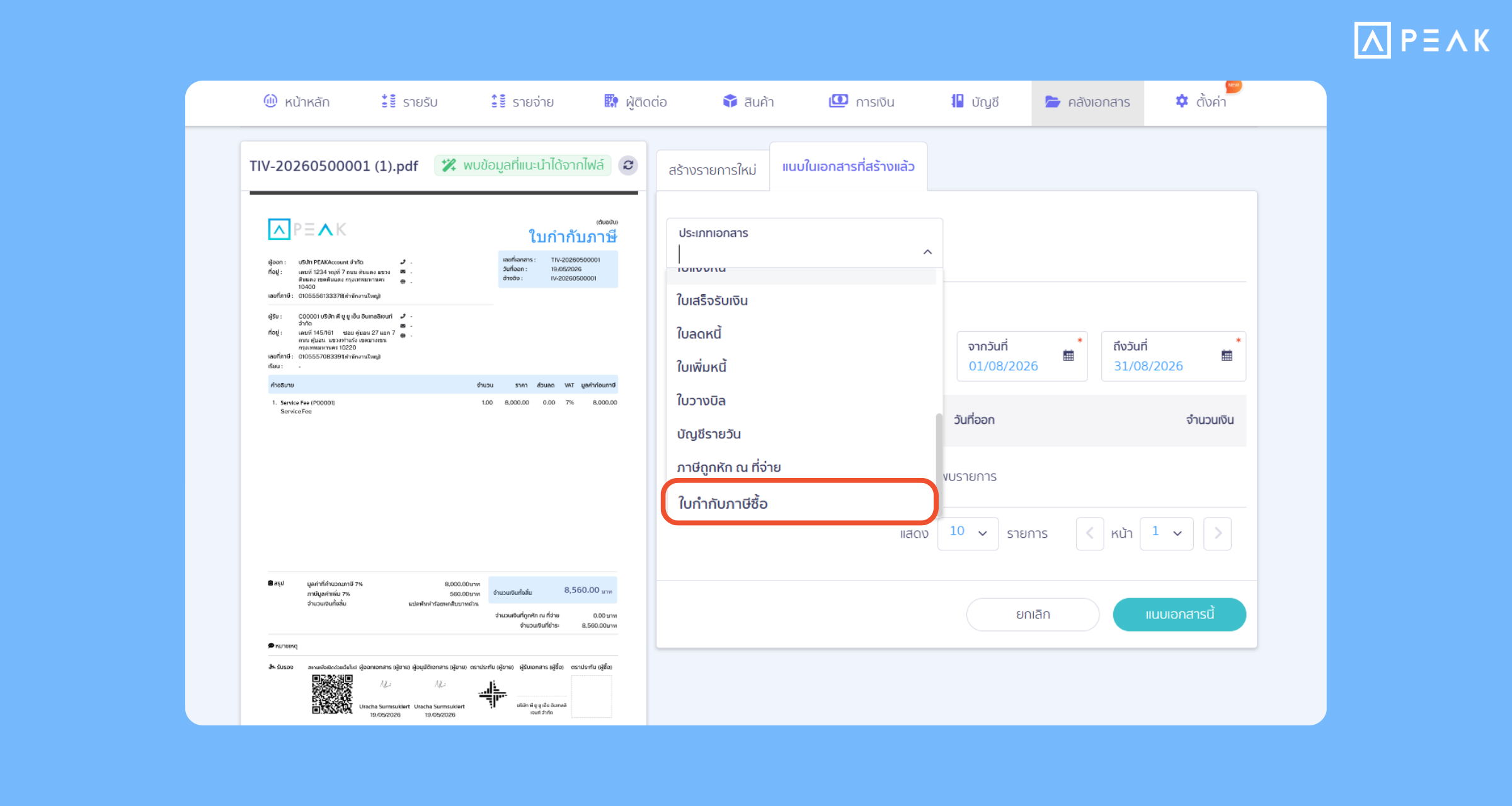Click the company stamp in the preview
Image resolution: width=1512 pixels, height=806 pixels.
click(x=493, y=694)
